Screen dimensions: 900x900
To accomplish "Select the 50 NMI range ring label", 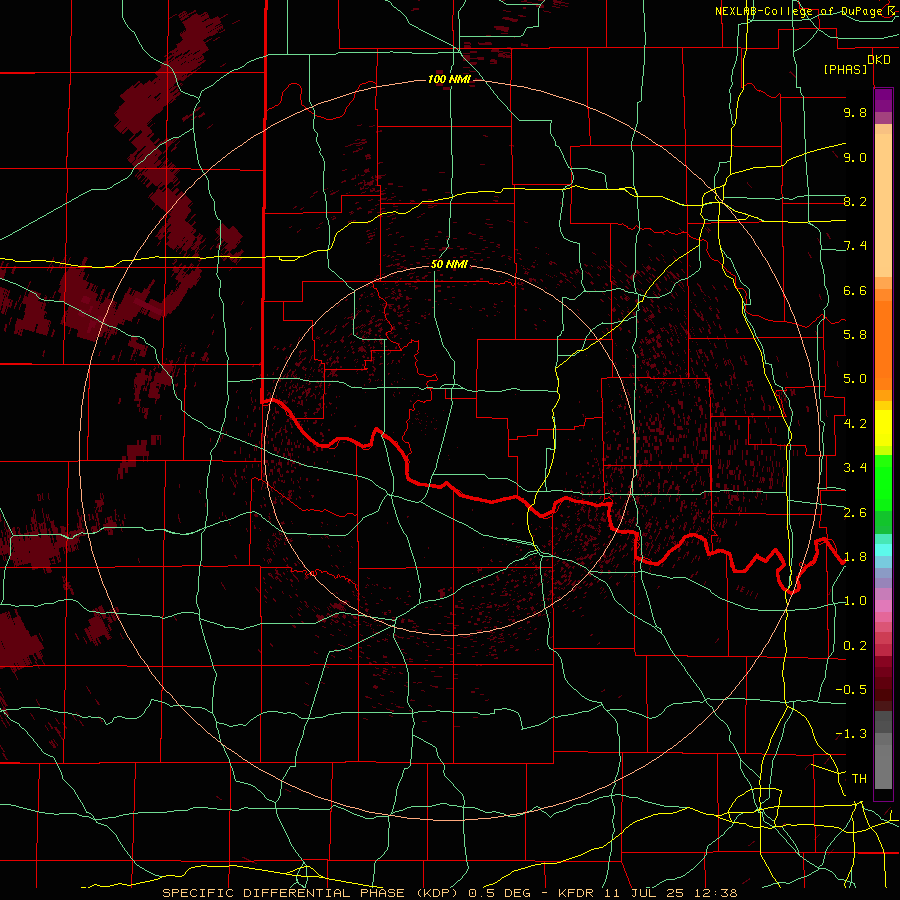I will click(x=449, y=264).
